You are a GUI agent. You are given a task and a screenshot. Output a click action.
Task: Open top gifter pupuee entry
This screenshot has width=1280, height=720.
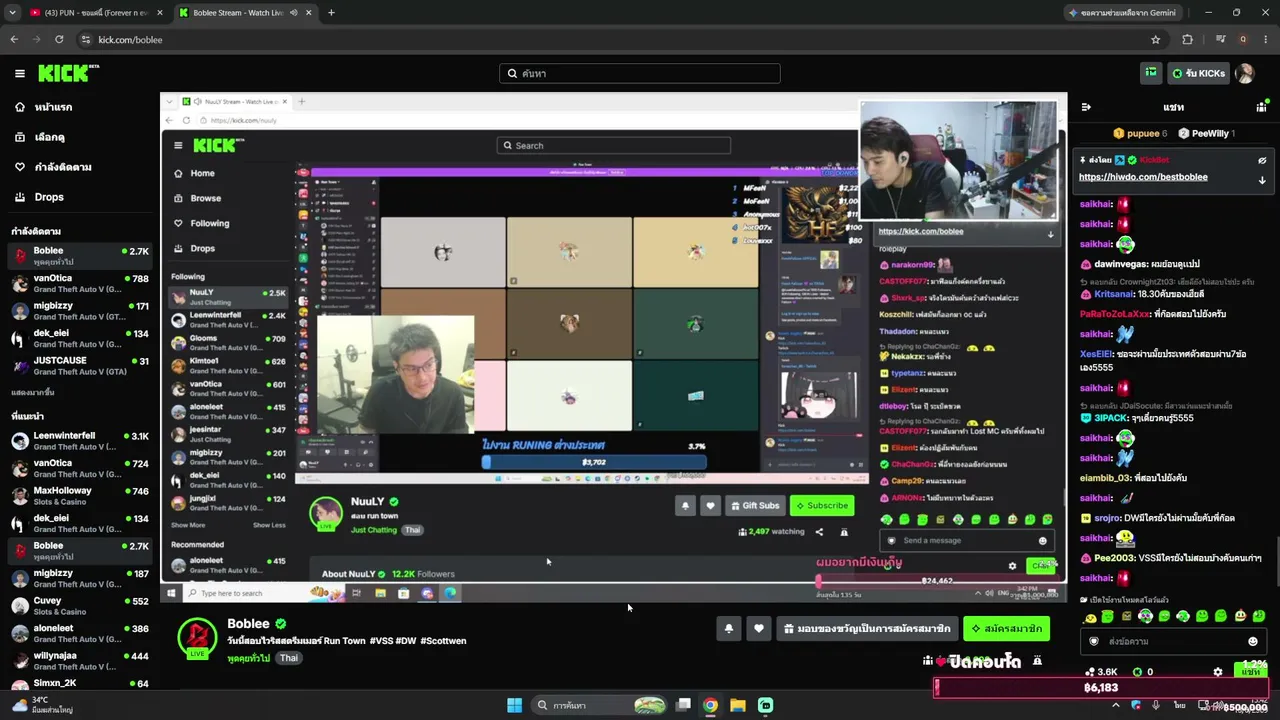[1139, 133]
